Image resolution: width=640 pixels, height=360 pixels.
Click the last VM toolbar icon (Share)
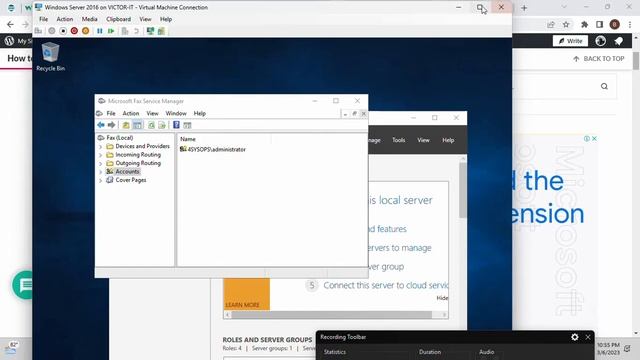162,31
